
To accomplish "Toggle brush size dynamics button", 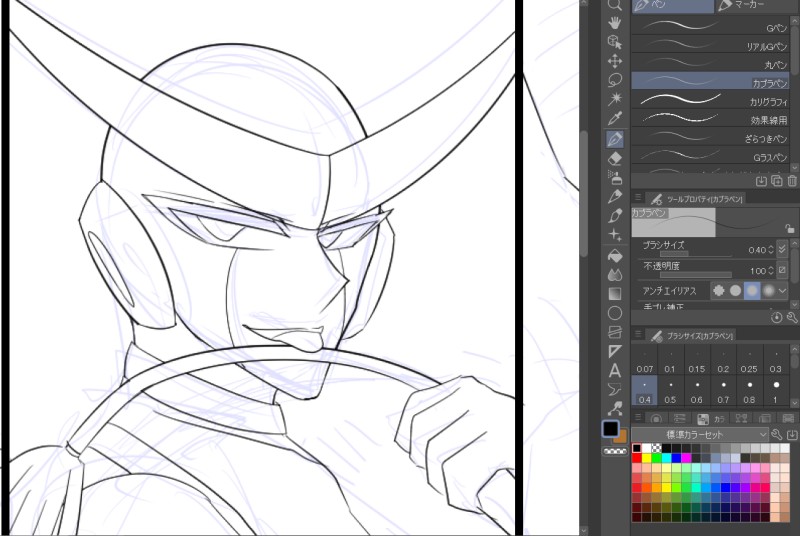I will point(782,249).
